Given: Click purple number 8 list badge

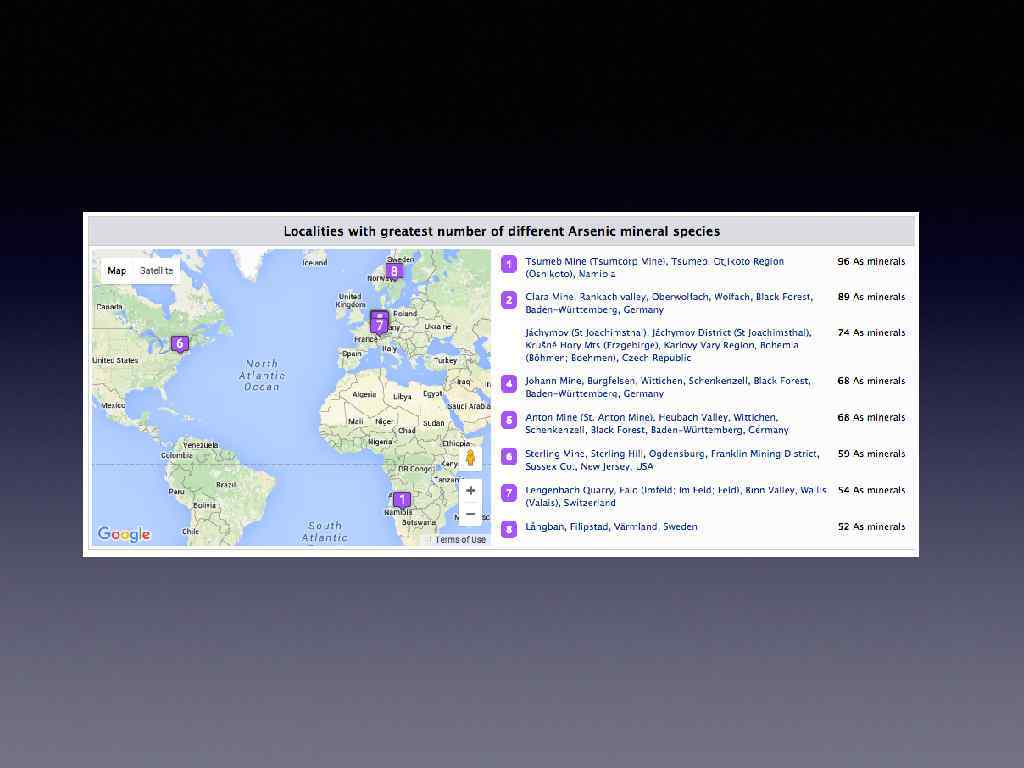Looking at the screenshot, I should click(x=509, y=530).
